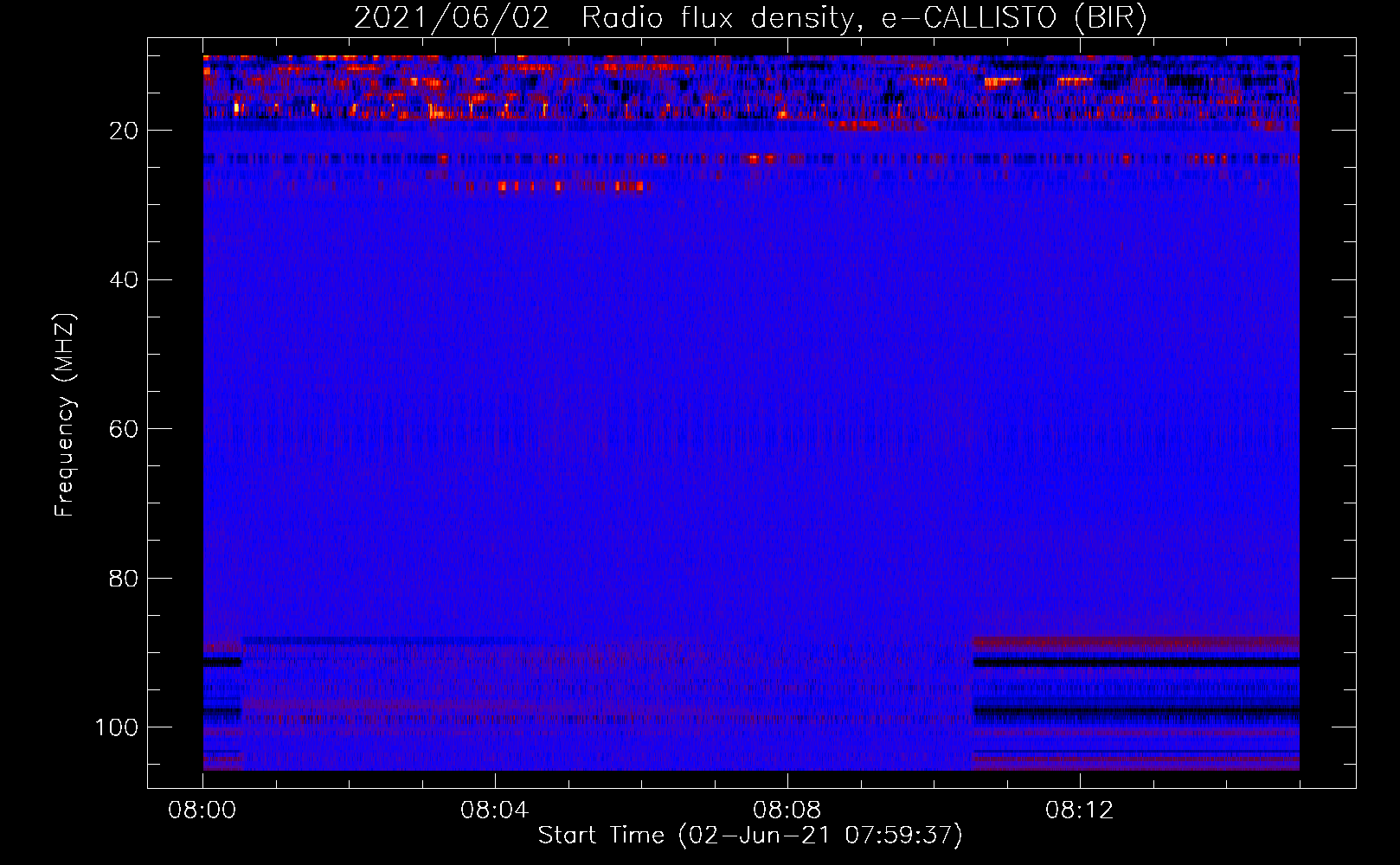Click the 'Start Time (02-Jun-21 07:59:37)' label
Image resolution: width=1400 pixels, height=865 pixels.
750,836
